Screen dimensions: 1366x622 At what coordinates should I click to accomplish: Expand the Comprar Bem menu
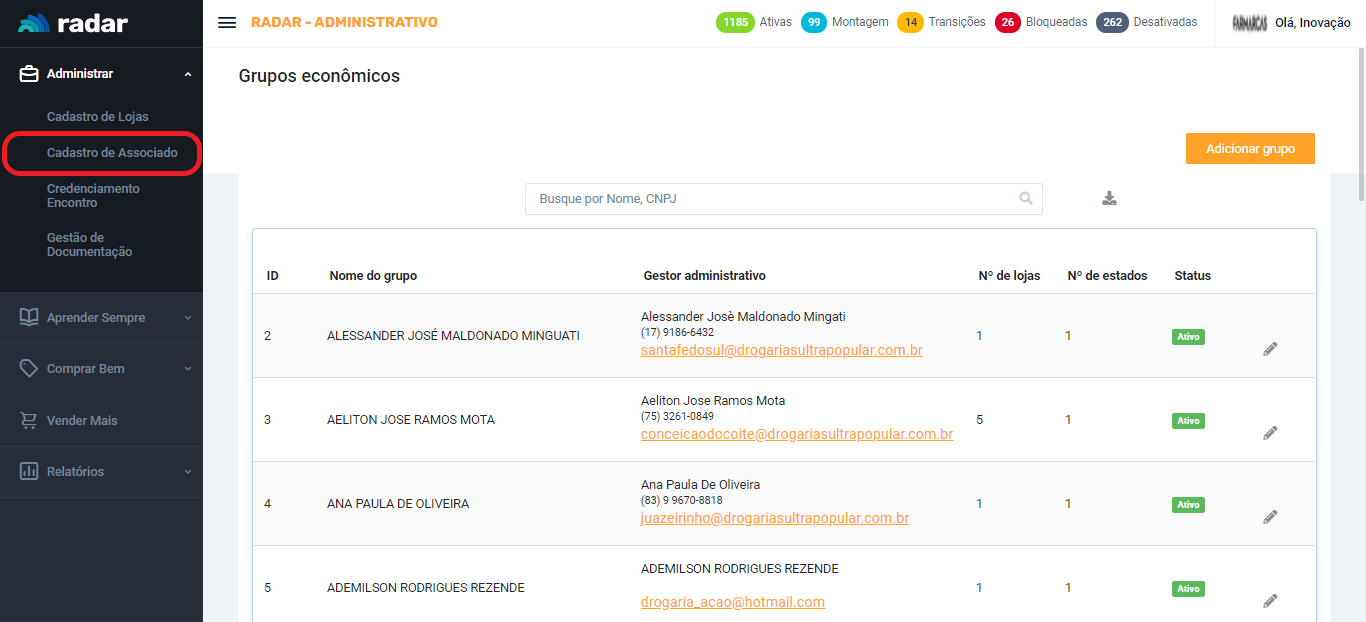coord(101,369)
